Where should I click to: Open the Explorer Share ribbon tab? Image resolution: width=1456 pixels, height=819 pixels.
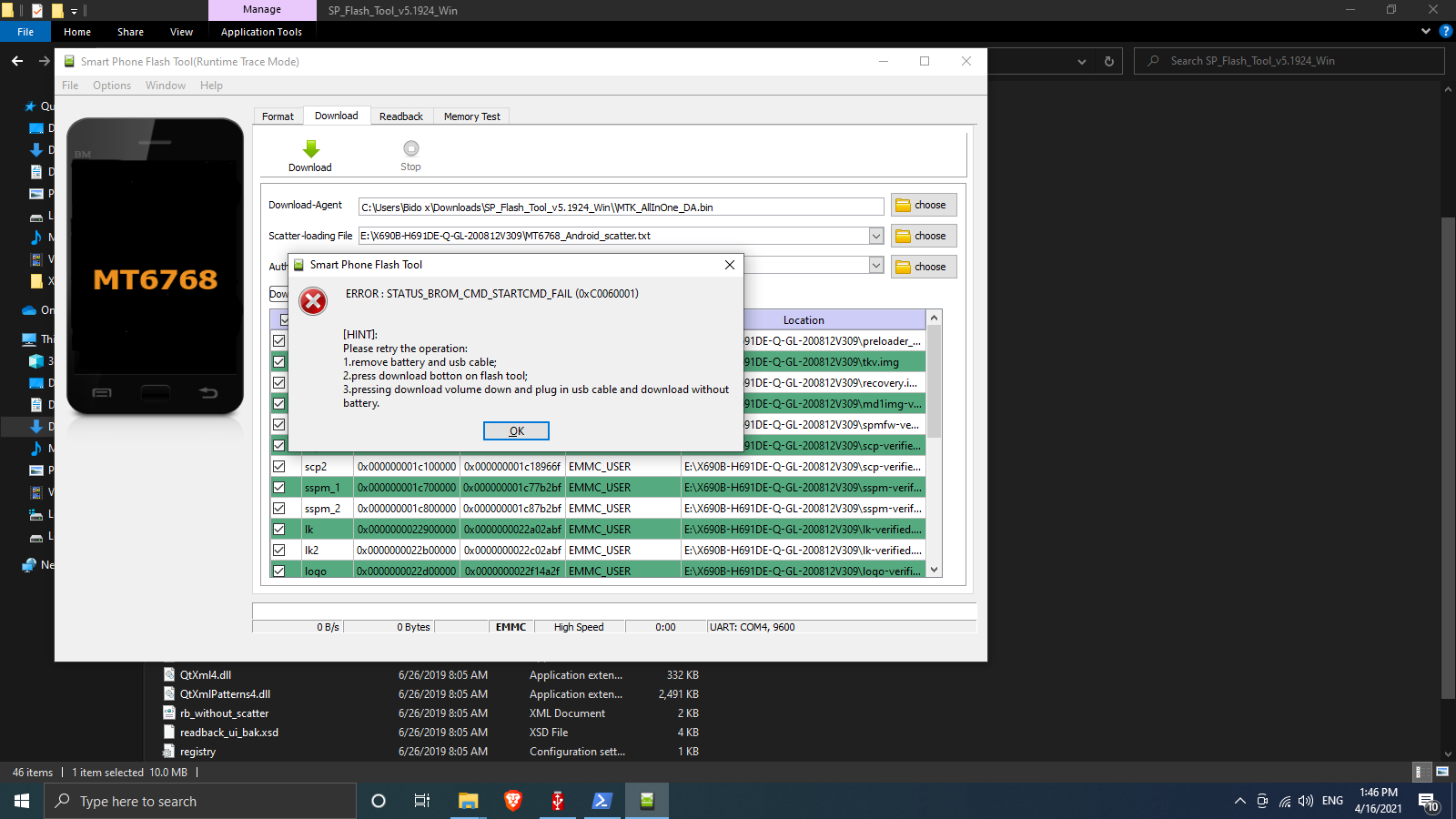pos(130,32)
